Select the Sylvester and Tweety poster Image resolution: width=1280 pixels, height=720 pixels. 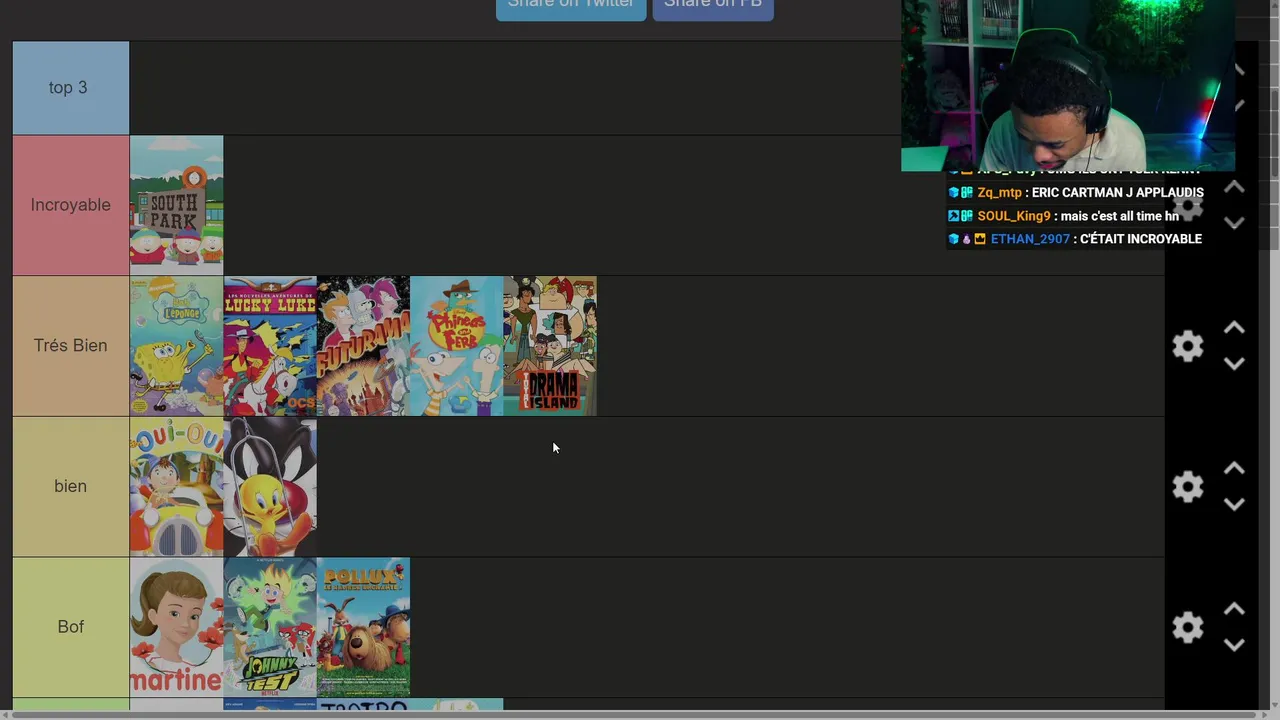[x=270, y=487]
